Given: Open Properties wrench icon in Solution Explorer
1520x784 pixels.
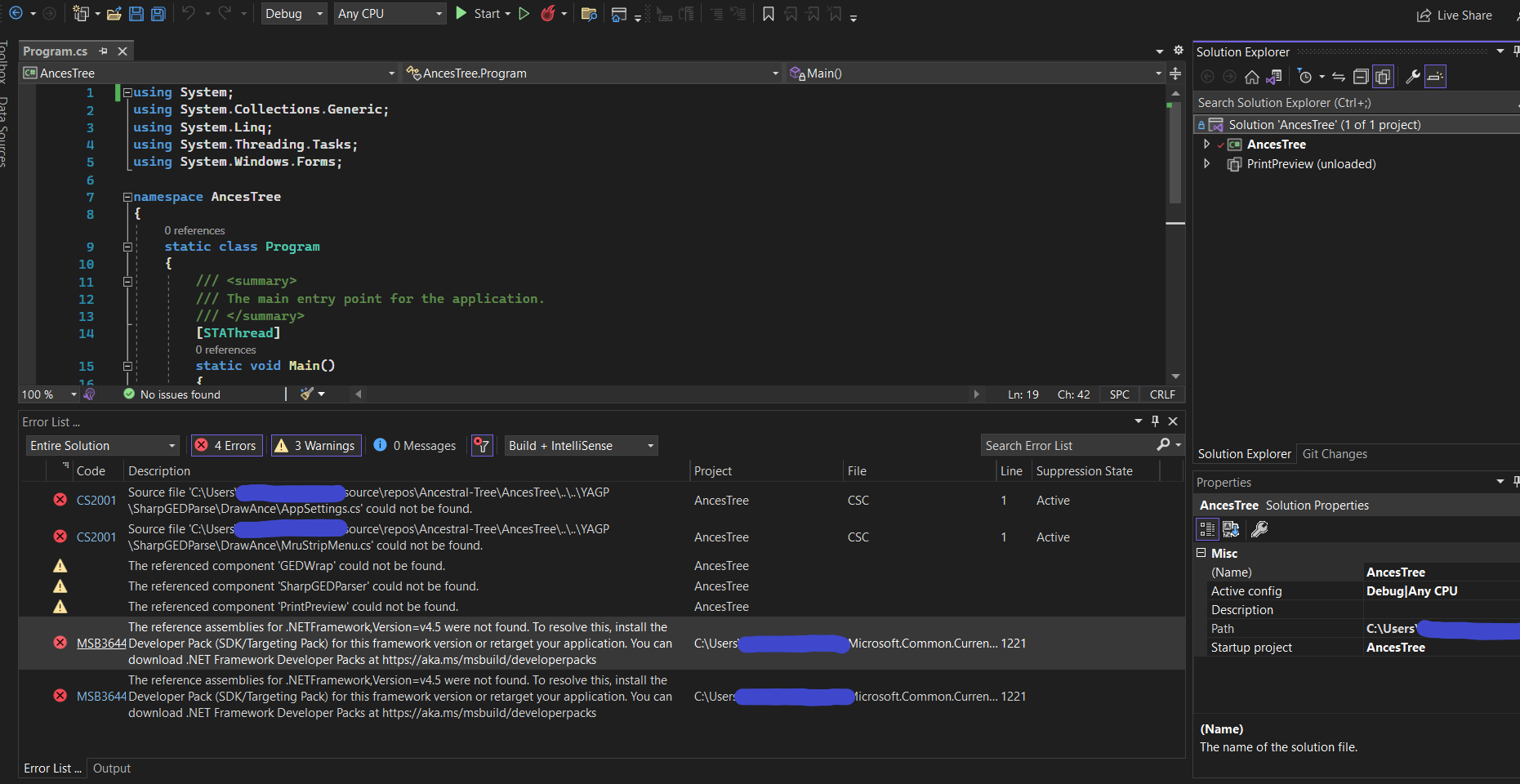Looking at the screenshot, I should 1413,77.
